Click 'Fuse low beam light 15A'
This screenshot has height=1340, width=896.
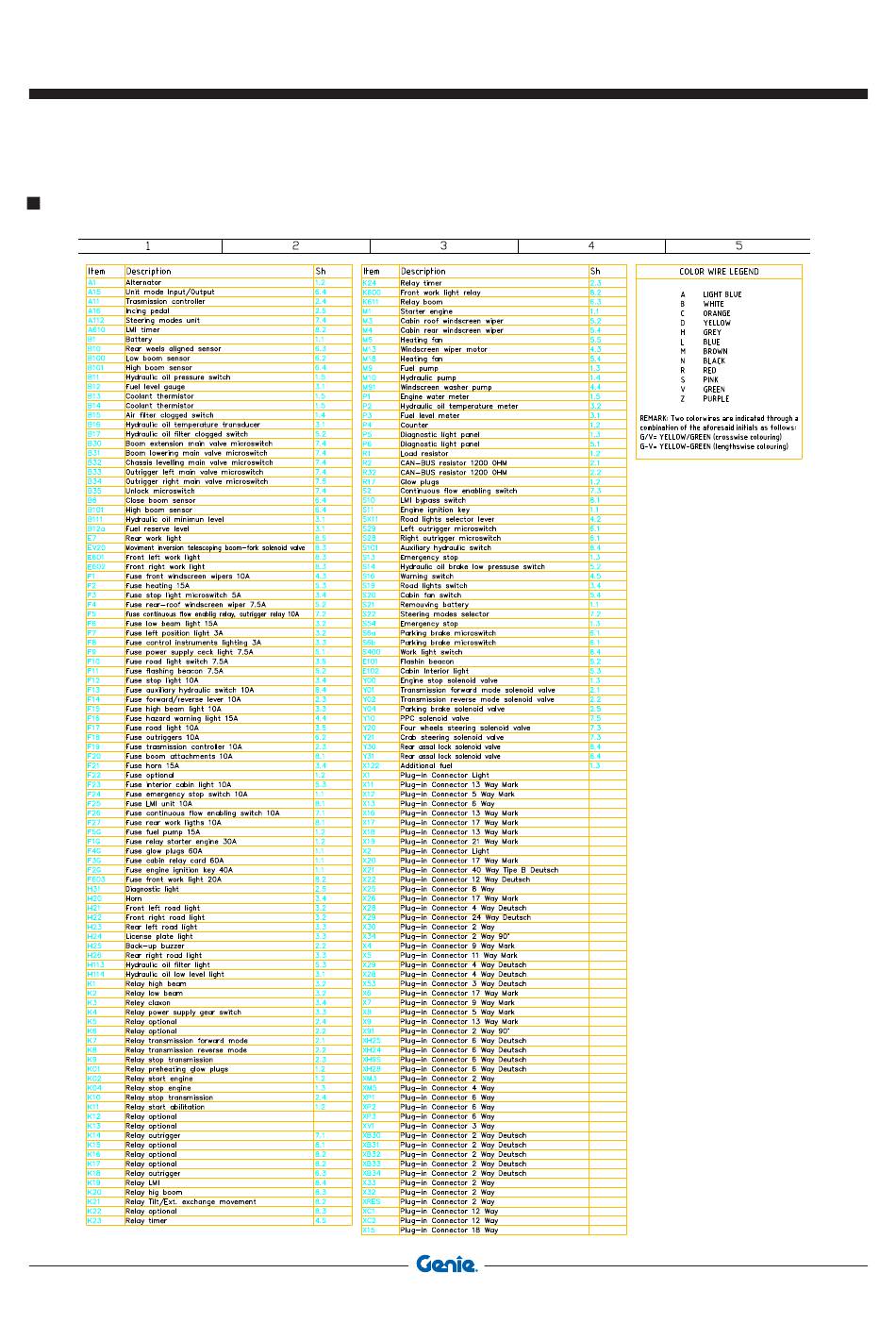click(219, 623)
